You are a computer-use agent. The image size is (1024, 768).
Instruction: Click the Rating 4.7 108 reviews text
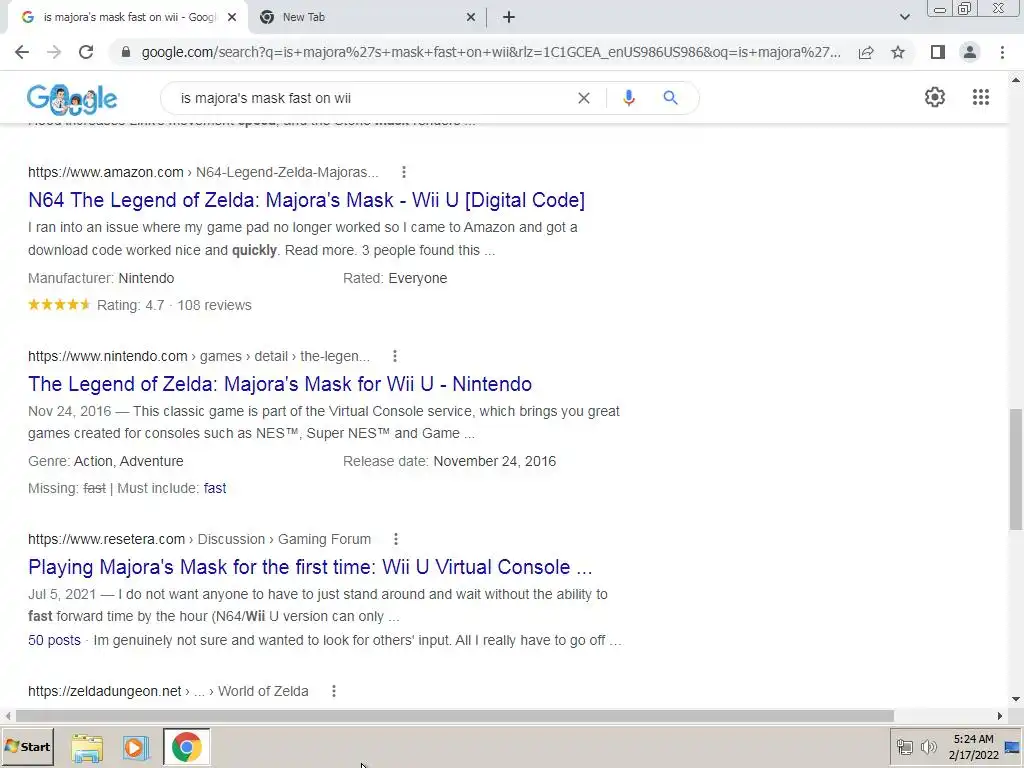(x=174, y=305)
